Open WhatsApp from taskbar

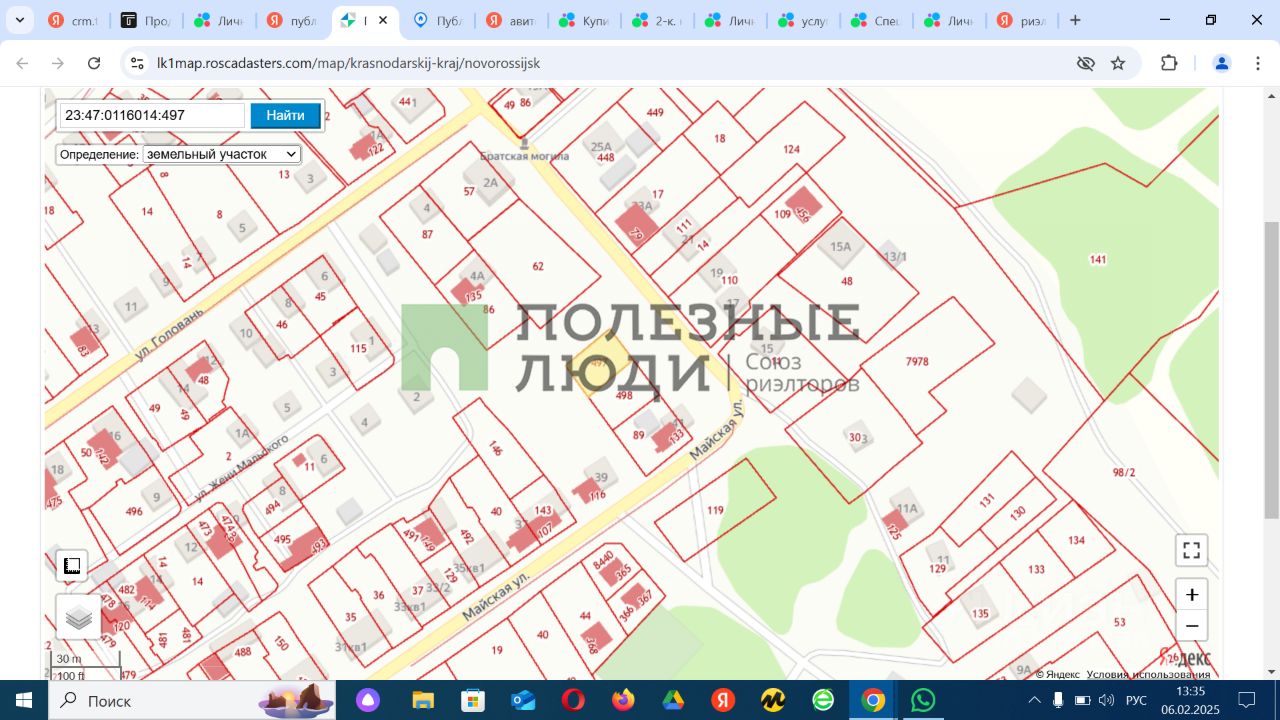[x=923, y=700]
